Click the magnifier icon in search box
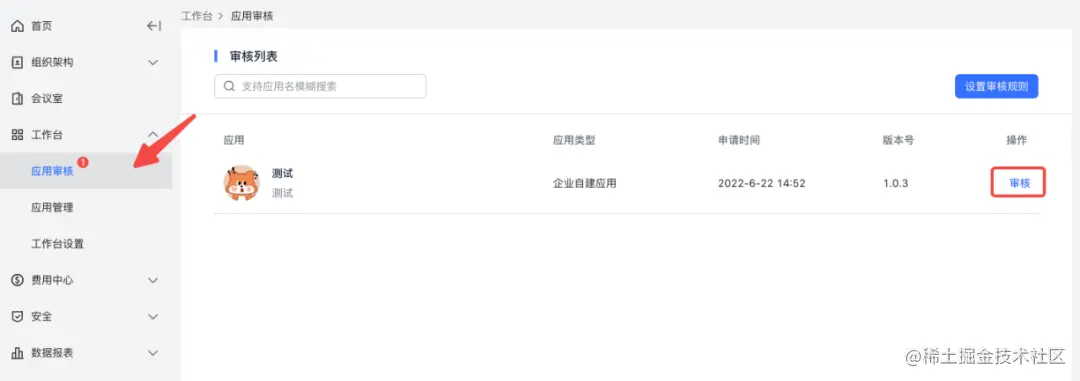Screen dimensions: 1080x381 pyautogui.click(x=229, y=87)
